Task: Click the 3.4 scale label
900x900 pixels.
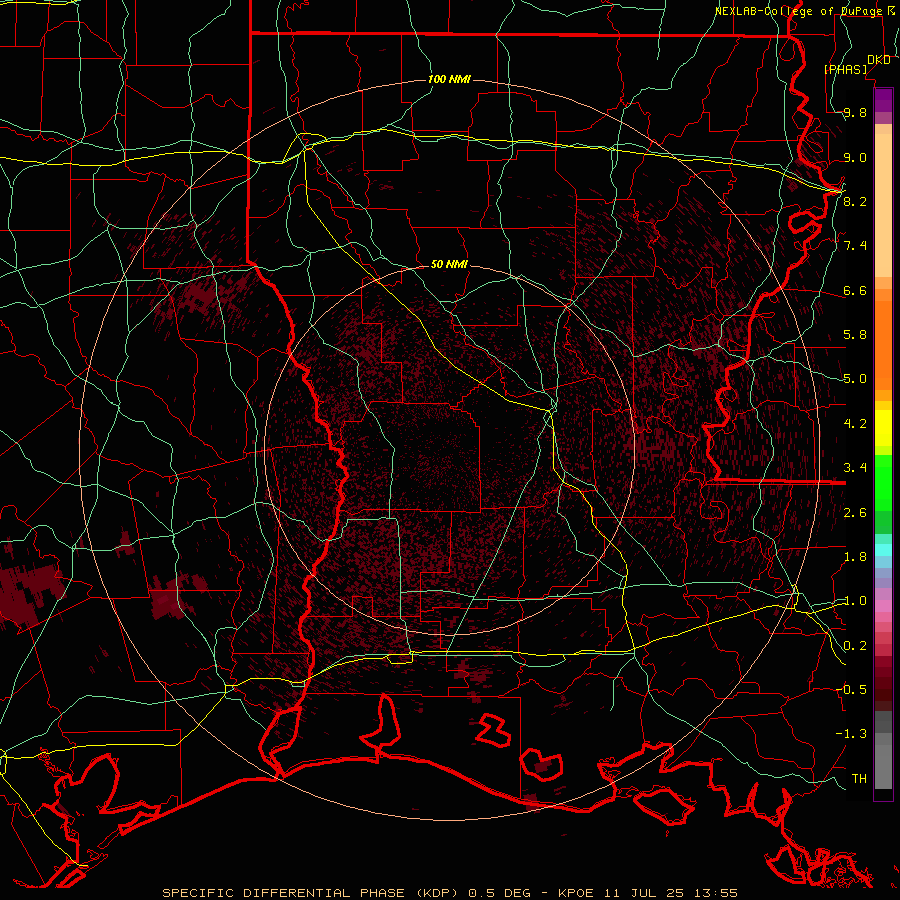Action: coord(855,468)
